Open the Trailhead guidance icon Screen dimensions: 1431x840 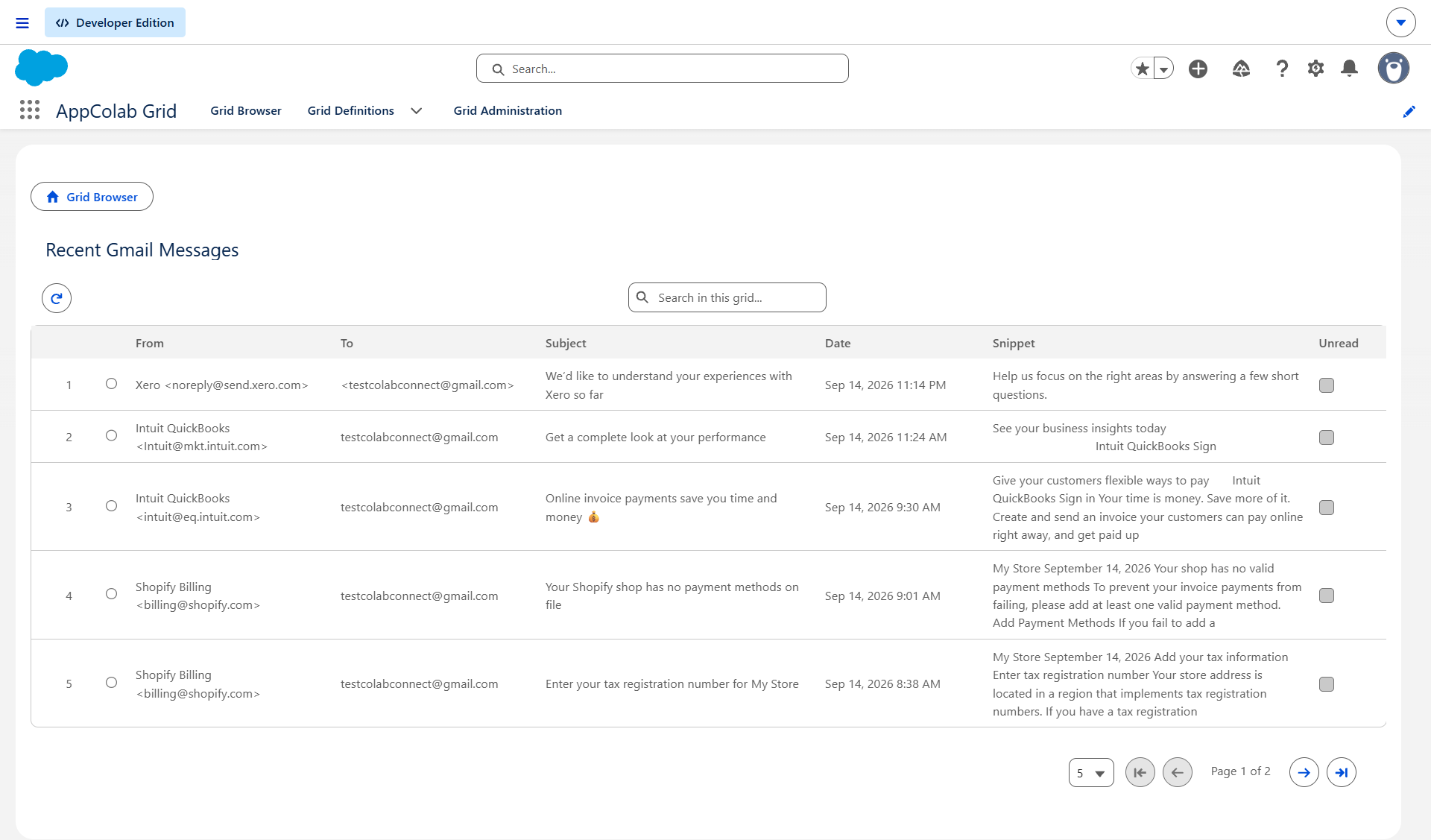coord(1241,69)
